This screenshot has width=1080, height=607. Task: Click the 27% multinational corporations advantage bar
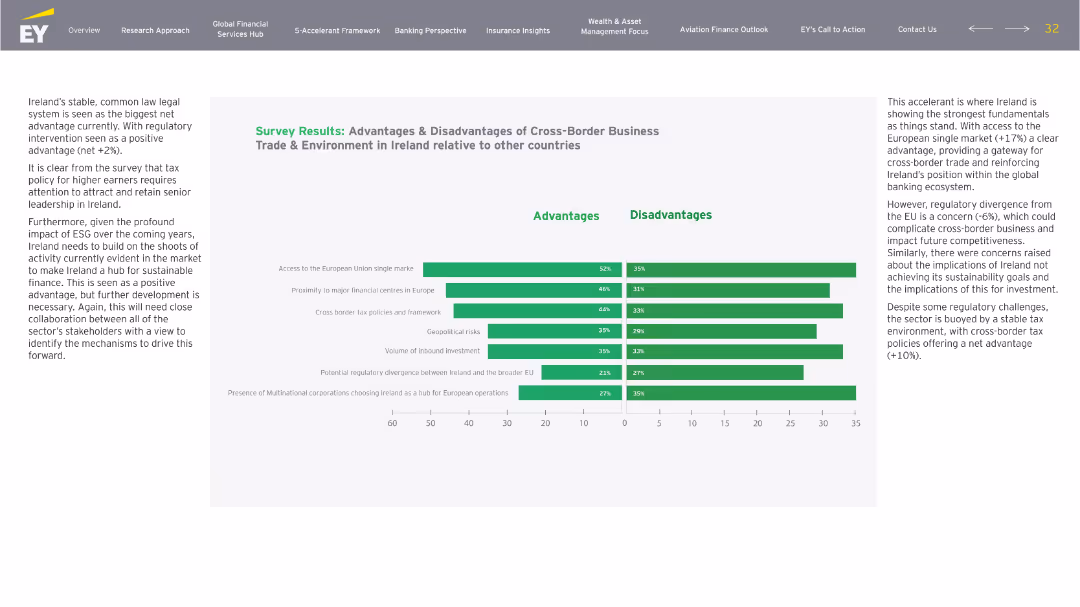[570, 393]
